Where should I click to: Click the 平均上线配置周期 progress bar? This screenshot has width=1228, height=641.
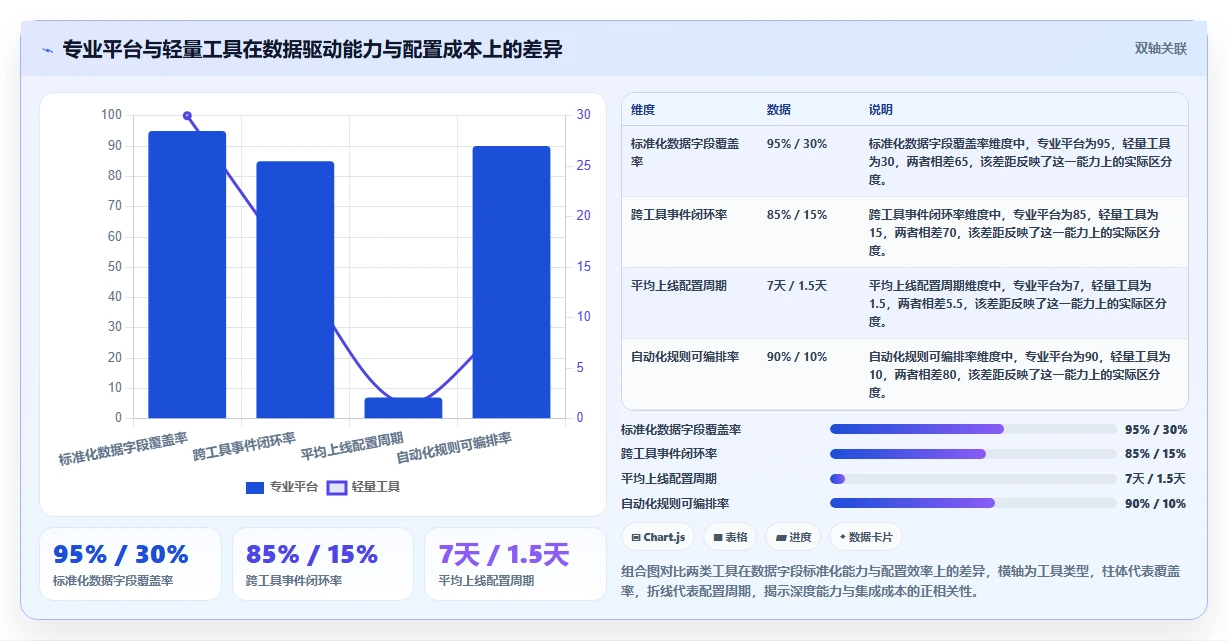(973, 479)
